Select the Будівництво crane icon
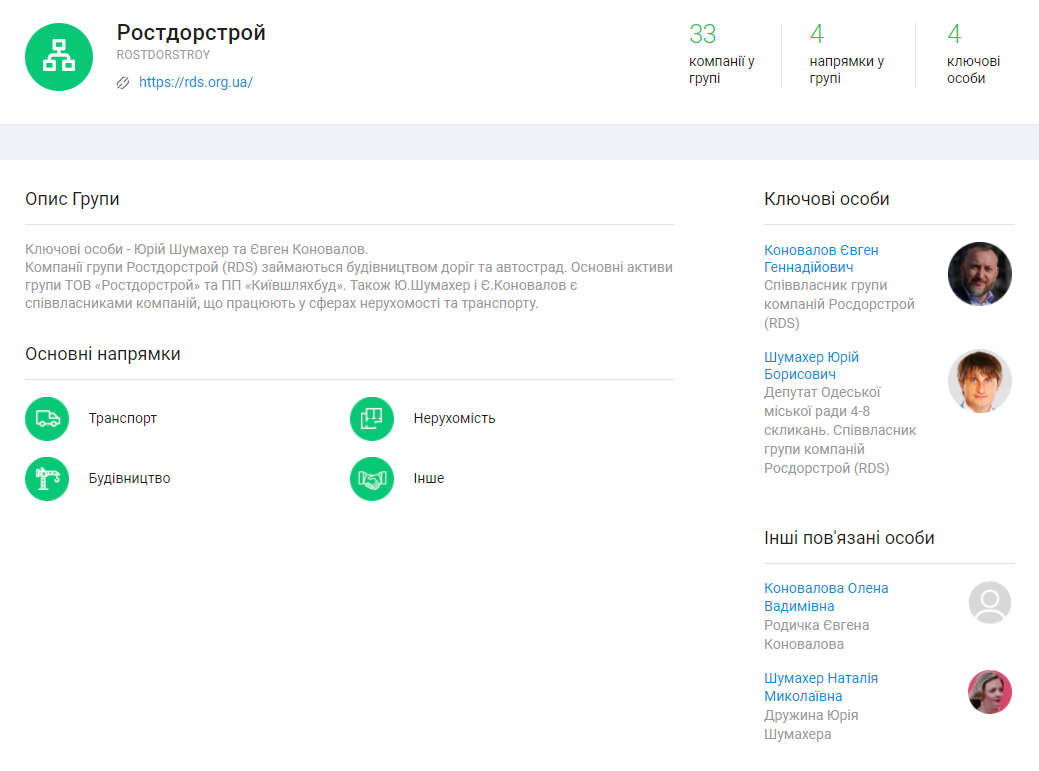Image resolution: width=1039 pixels, height=771 pixels. (x=47, y=479)
